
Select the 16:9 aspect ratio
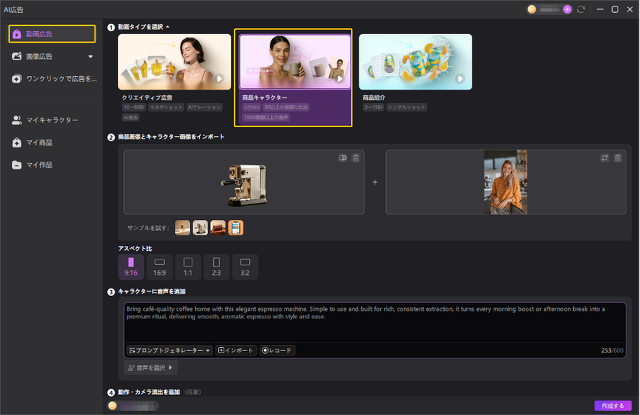pos(160,267)
